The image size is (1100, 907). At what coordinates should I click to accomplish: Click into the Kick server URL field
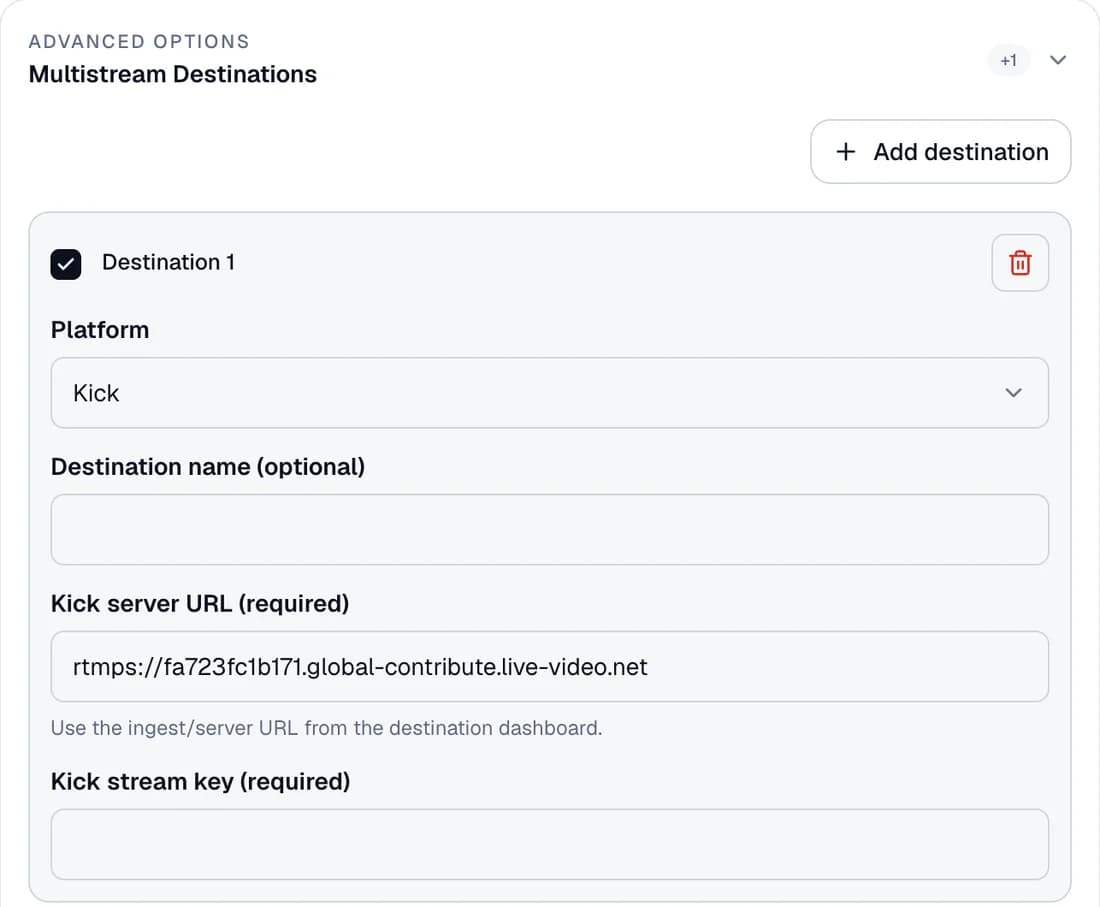pos(550,666)
